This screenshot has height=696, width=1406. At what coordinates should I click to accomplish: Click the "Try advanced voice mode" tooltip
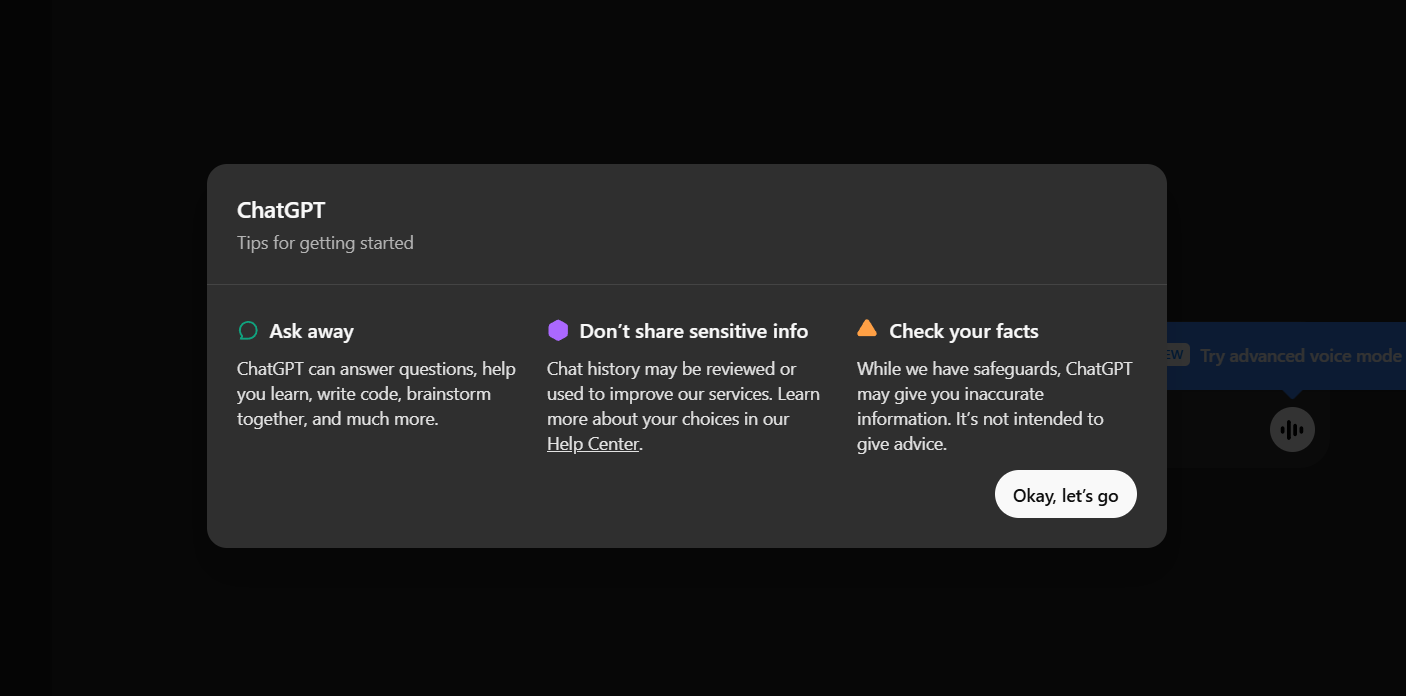click(1300, 356)
